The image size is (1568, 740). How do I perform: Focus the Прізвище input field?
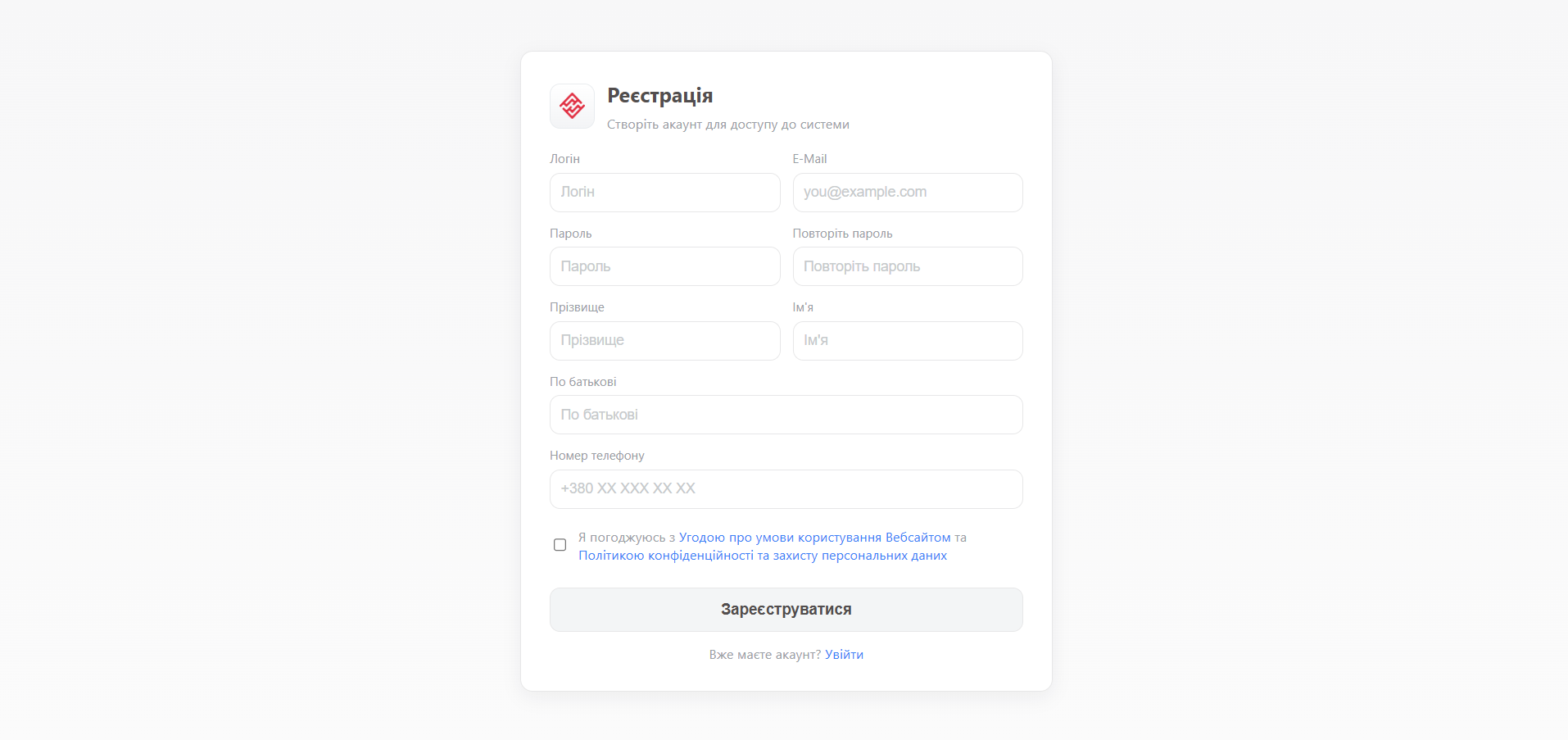[664, 341]
